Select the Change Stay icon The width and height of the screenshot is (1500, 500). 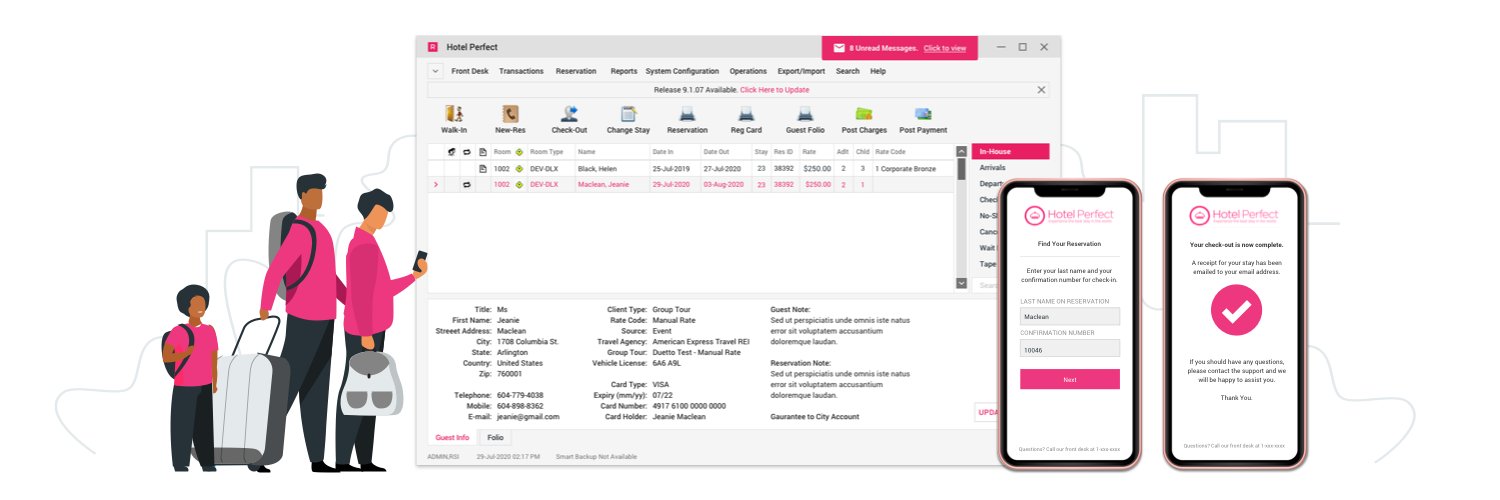[628, 115]
